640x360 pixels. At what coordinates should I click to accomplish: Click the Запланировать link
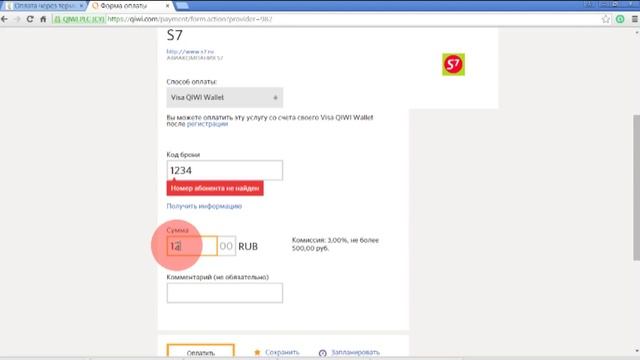point(356,352)
